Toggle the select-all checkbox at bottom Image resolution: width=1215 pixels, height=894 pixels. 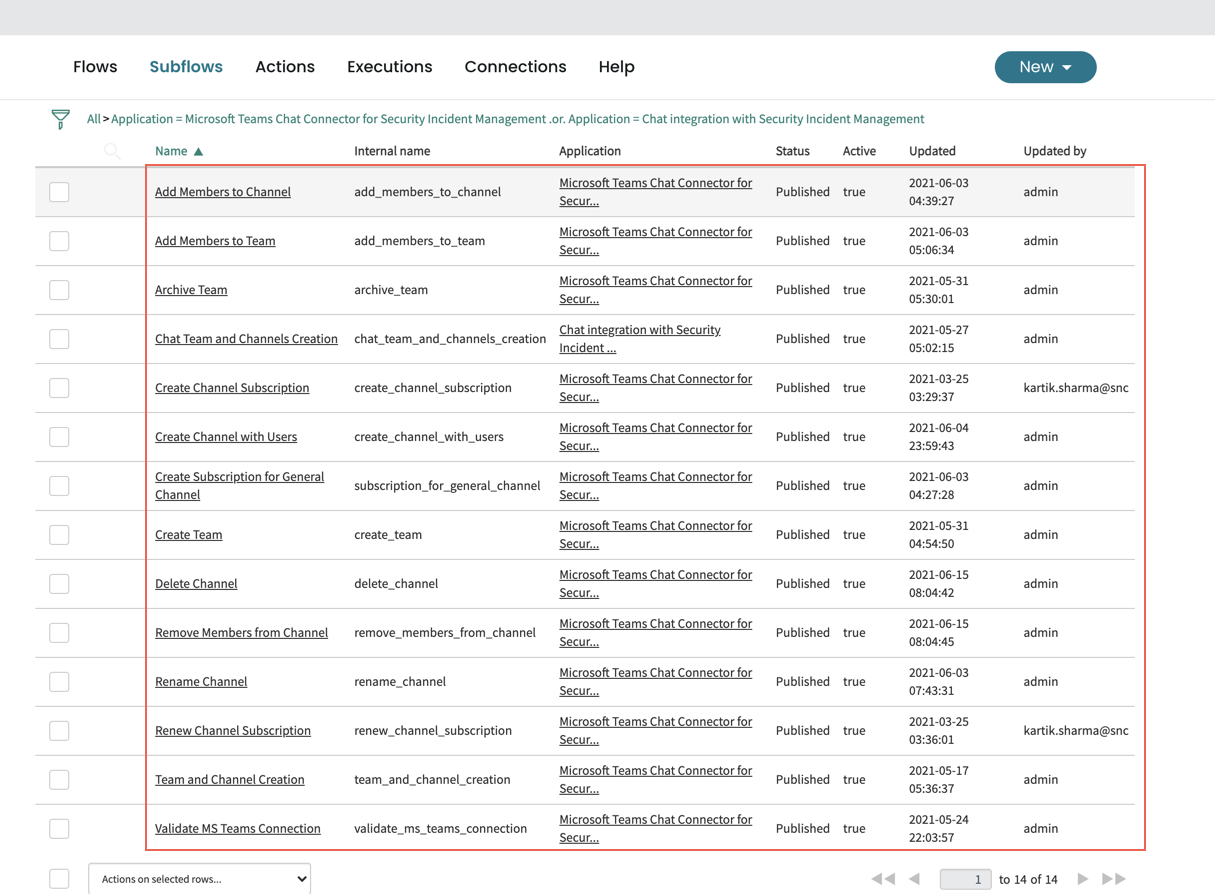click(x=59, y=878)
